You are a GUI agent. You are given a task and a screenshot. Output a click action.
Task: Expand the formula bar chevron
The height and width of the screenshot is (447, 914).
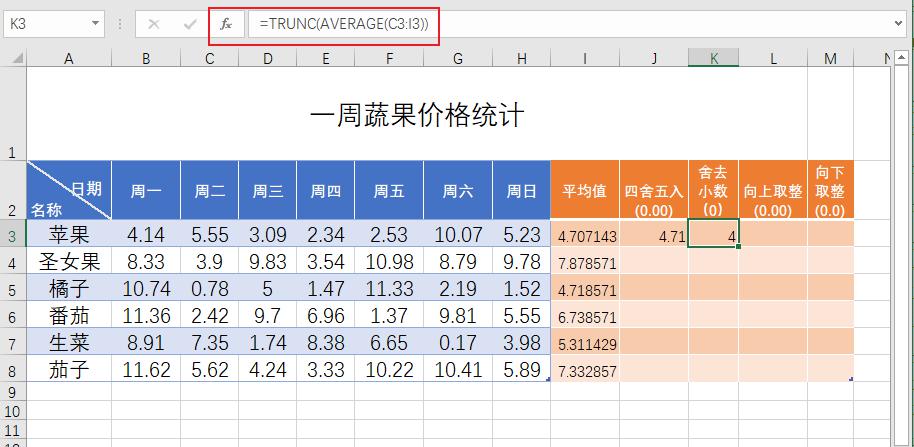(x=899, y=24)
